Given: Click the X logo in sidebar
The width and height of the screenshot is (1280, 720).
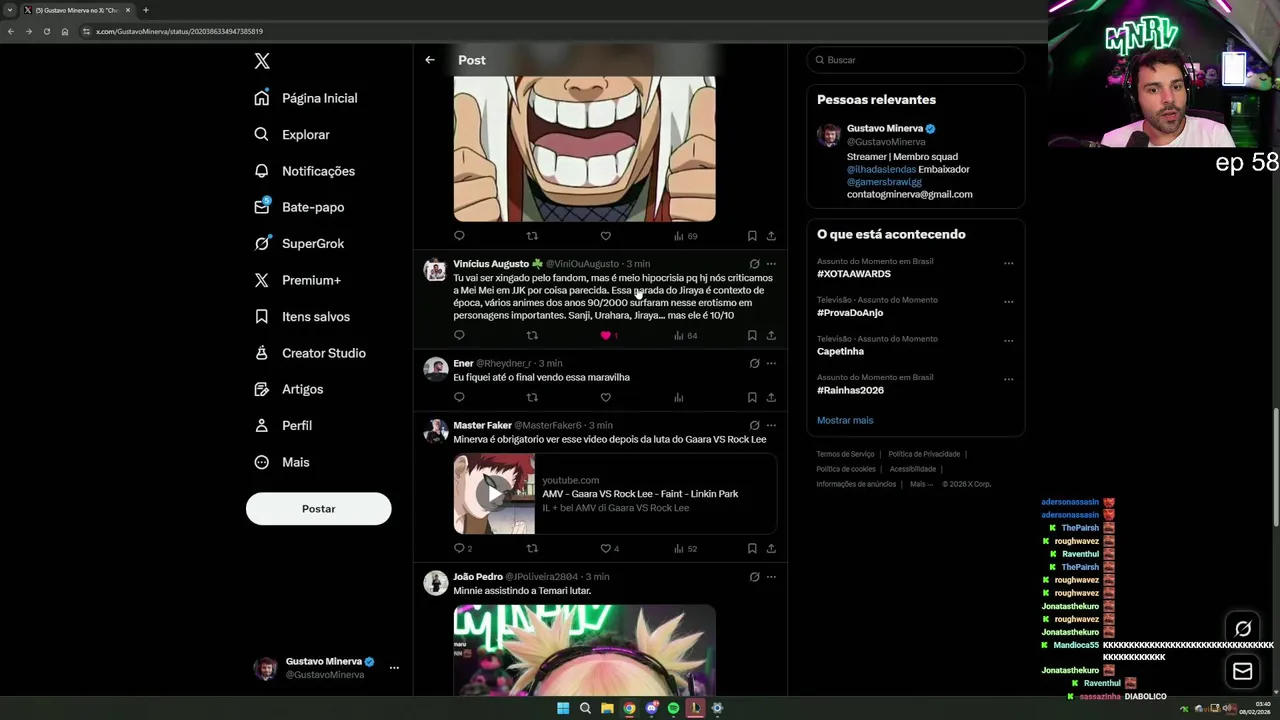Looking at the screenshot, I should pyautogui.click(x=262, y=61).
